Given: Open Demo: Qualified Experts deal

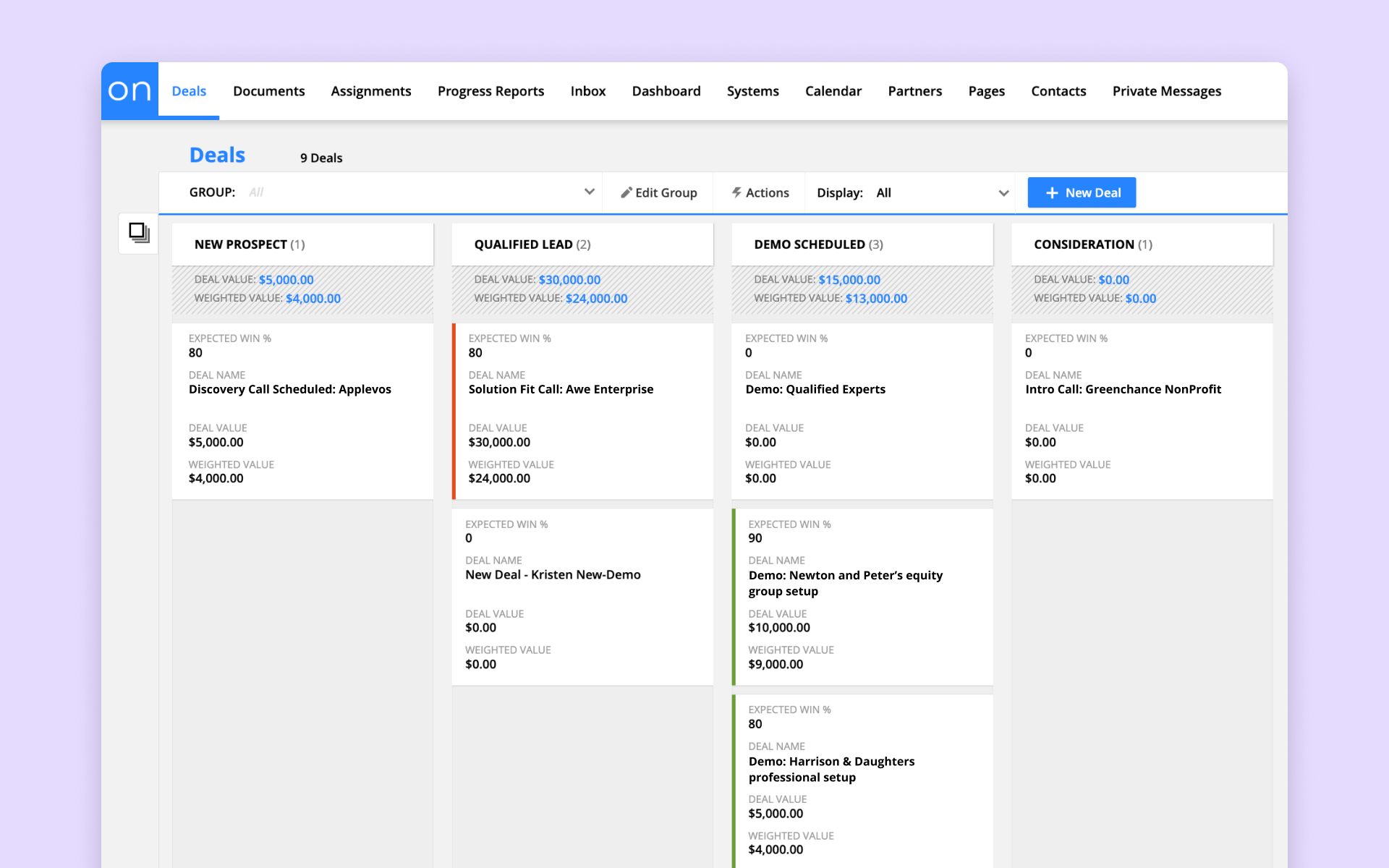Looking at the screenshot, I should coord(815,389).
